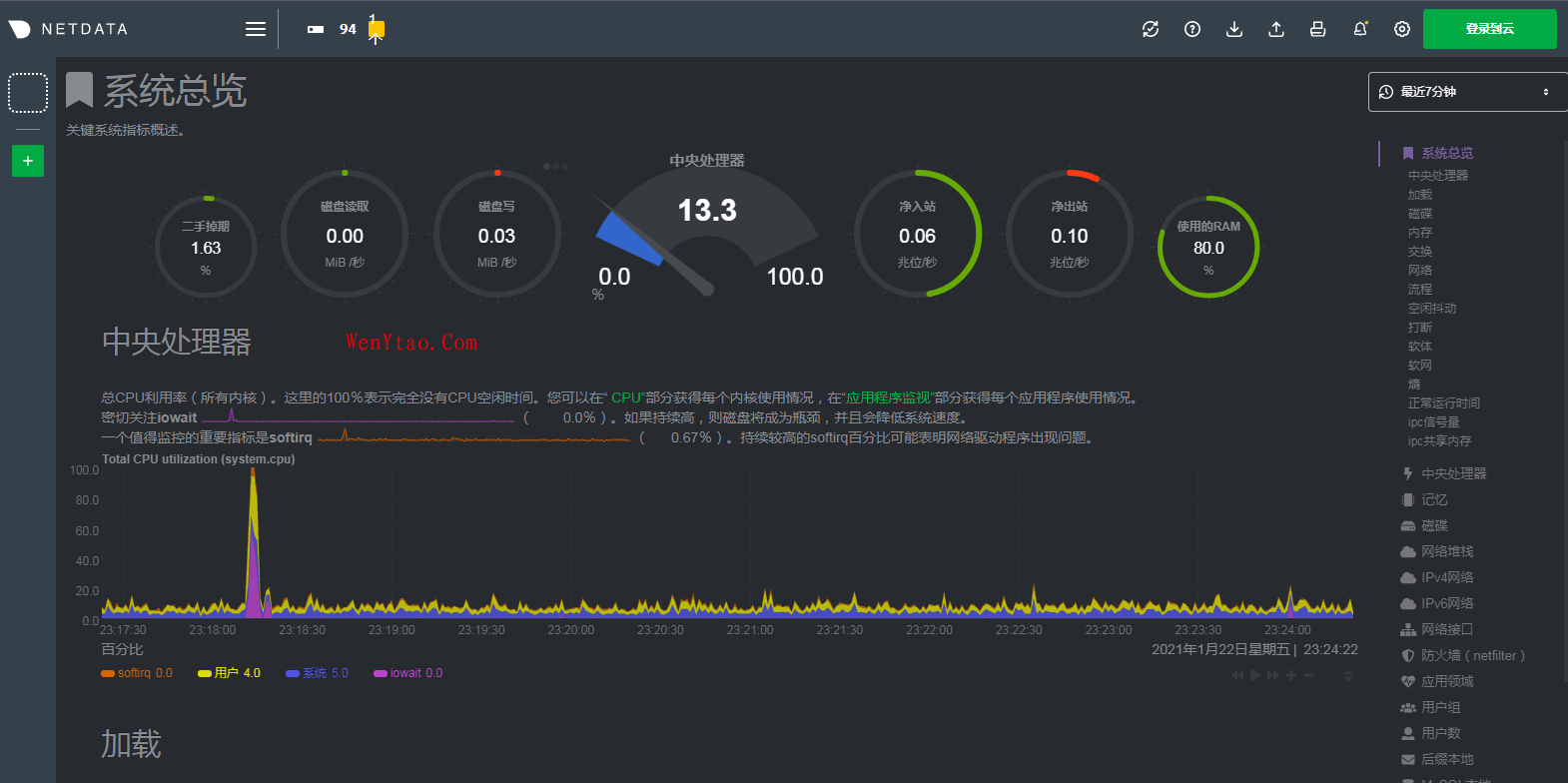Viewport: 1568px width, 783px height.
Task: Expand 网络堆栈 section
Action: point(1437,551)
